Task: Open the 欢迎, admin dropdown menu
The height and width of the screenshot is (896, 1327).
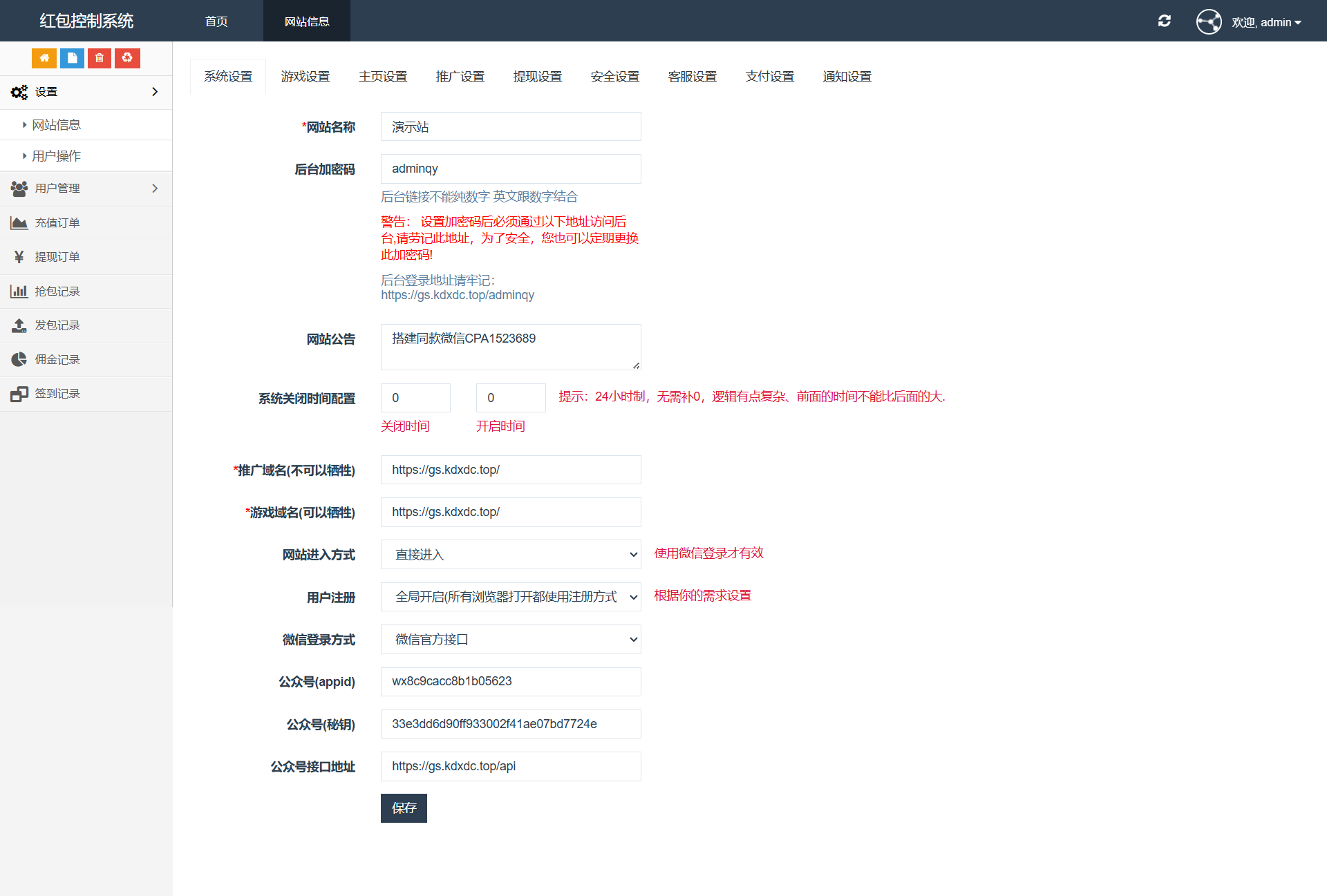Action: 1268,21
